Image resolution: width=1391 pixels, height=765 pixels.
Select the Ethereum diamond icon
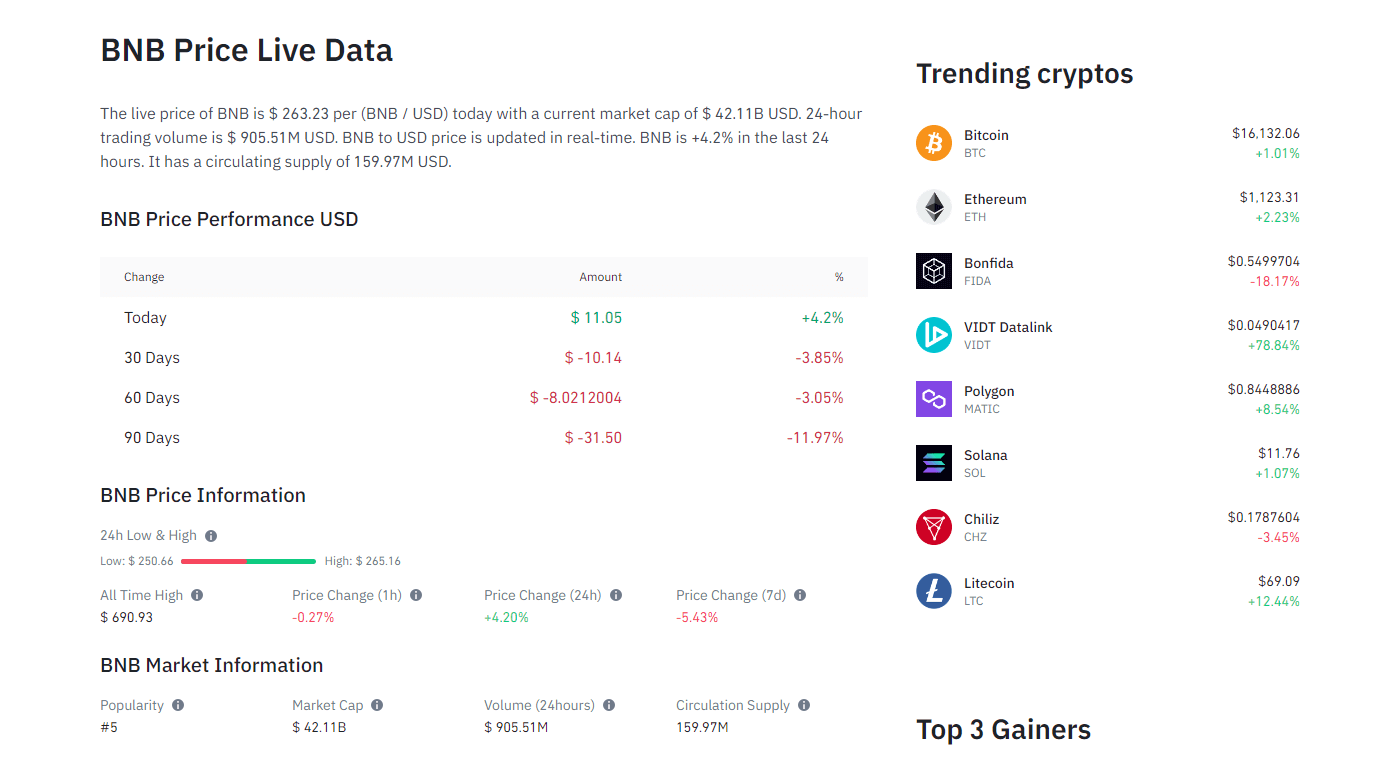tap(933, 207)
